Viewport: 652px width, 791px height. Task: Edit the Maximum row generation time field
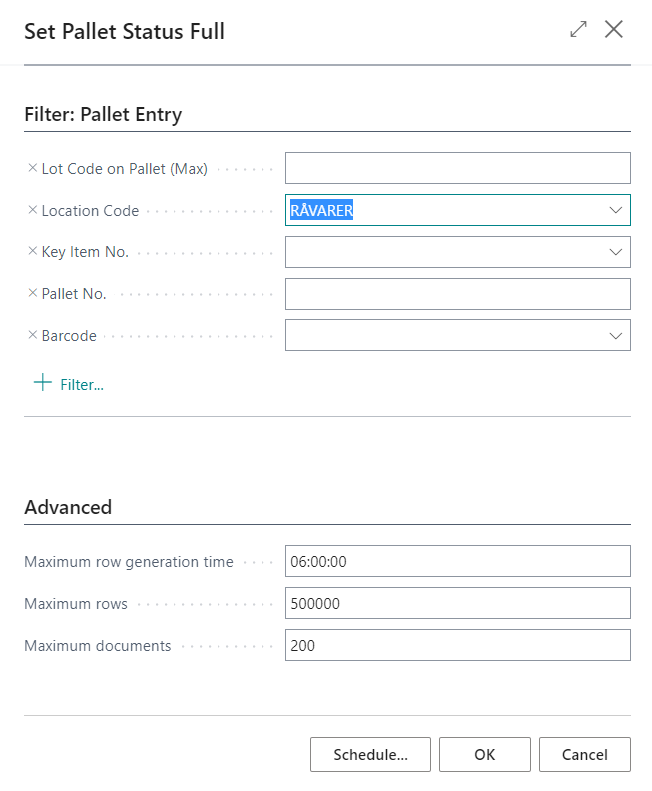(x=457, y=562)
